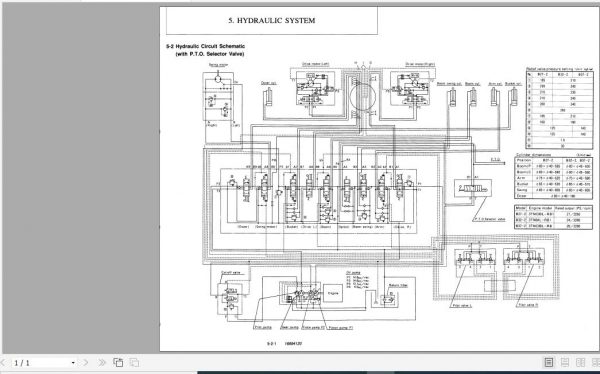Viewport: 600px width, 374px height.
Task: Click the engine model table
Action: pos(554,217)
